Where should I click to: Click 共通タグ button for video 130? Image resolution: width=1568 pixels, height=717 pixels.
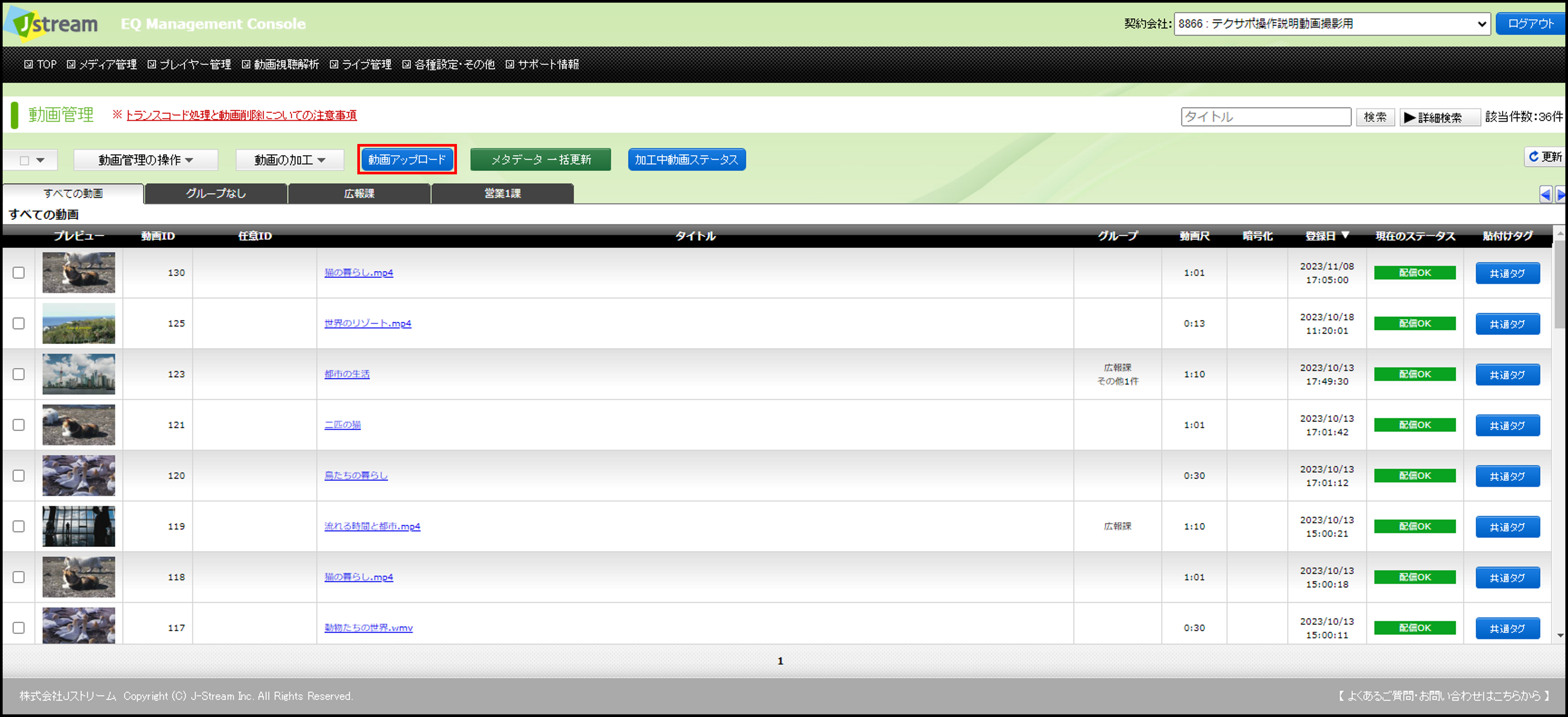point(1508,273)
